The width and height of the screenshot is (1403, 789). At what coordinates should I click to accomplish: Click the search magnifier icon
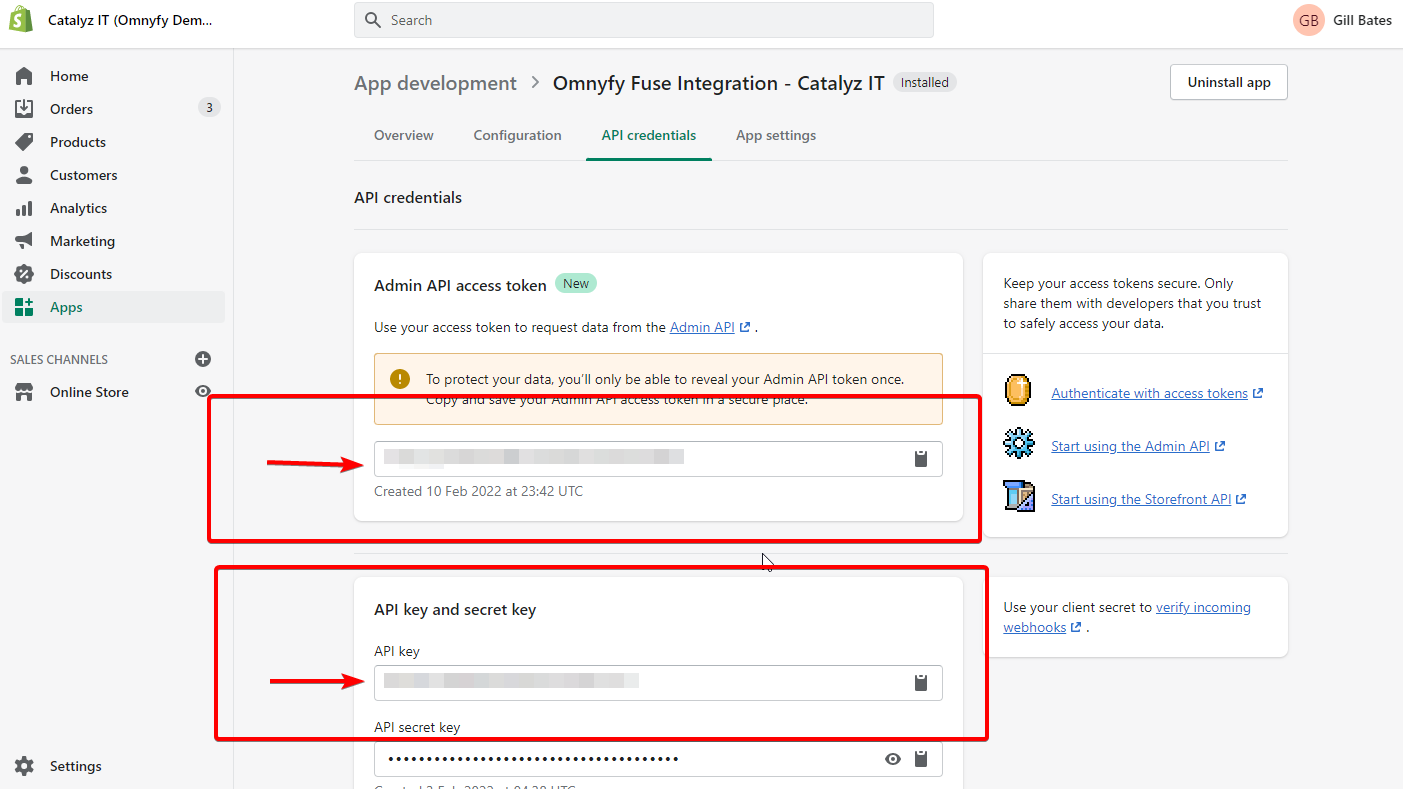[x=373, y=20]
